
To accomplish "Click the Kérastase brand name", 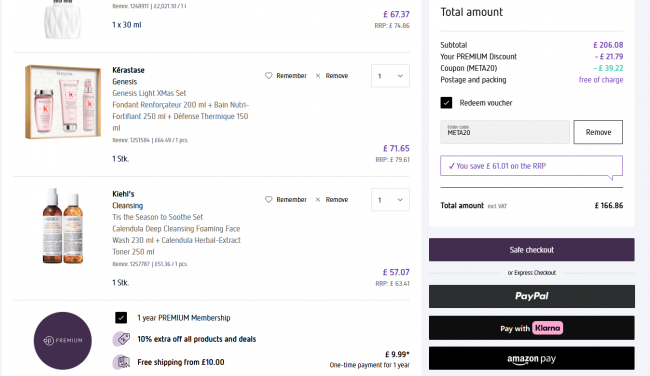I will (129, 70).
